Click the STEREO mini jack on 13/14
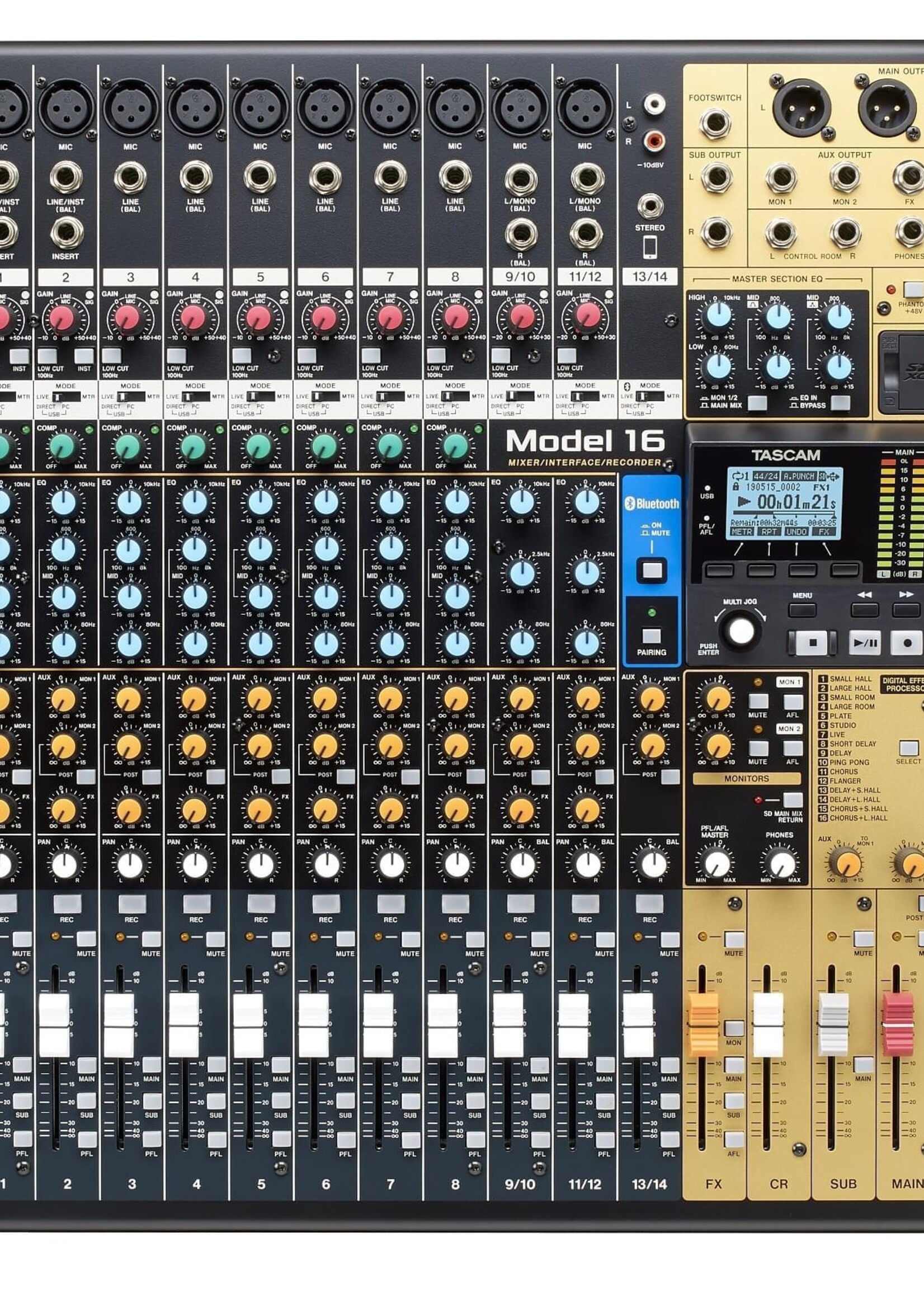924x1294 pixels. 650,206
